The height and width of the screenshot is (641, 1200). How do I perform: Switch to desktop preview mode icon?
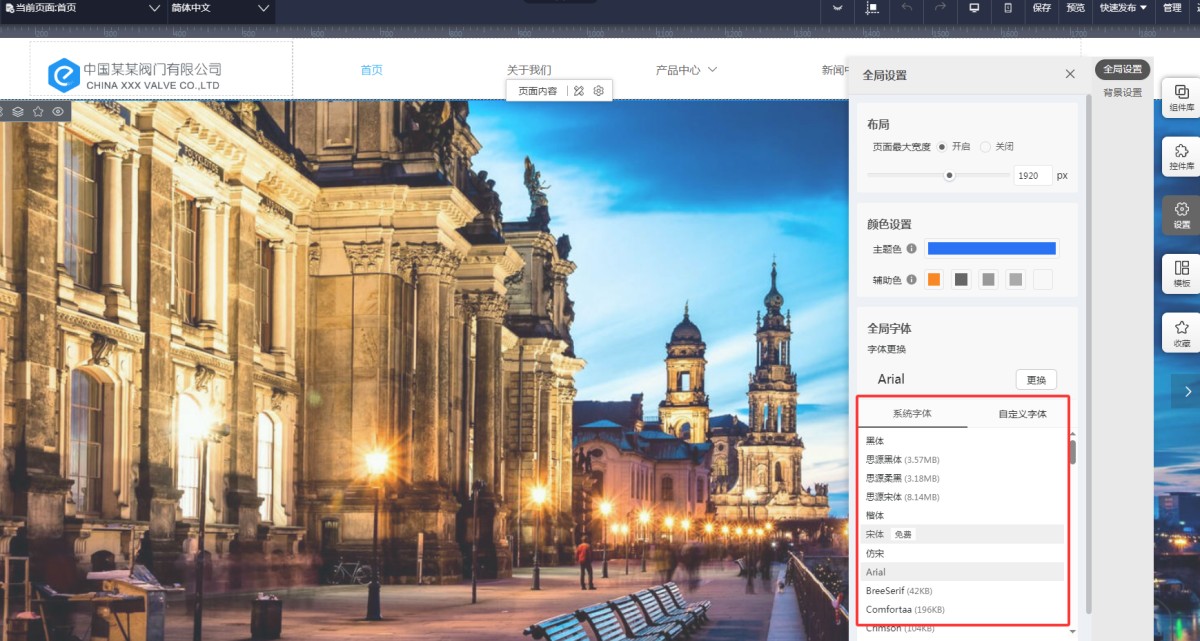tap(974, 8)
